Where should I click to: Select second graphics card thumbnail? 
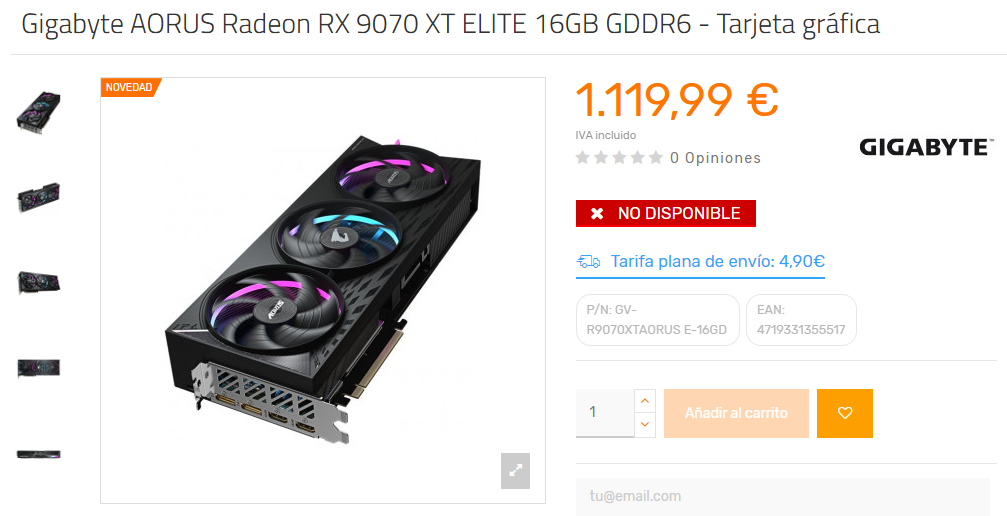point(39,197)
